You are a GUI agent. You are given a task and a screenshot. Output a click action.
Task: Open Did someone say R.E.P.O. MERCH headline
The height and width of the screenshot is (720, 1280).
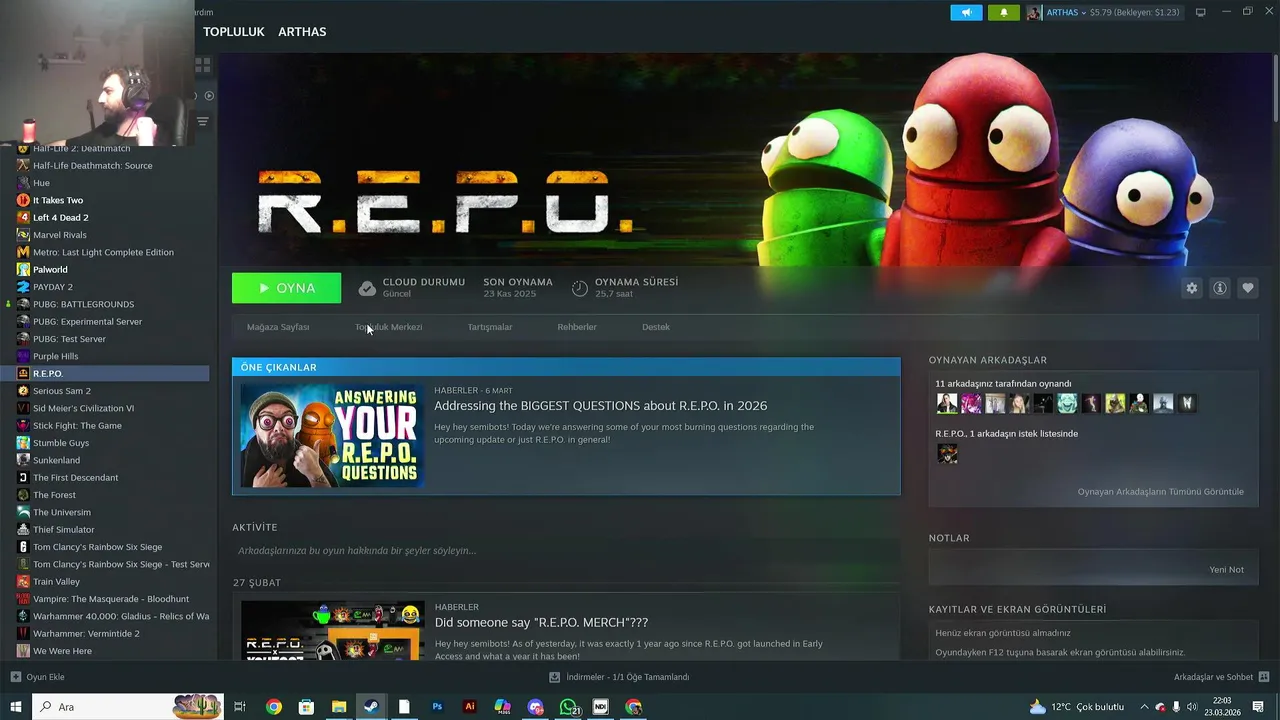point(541,623)
